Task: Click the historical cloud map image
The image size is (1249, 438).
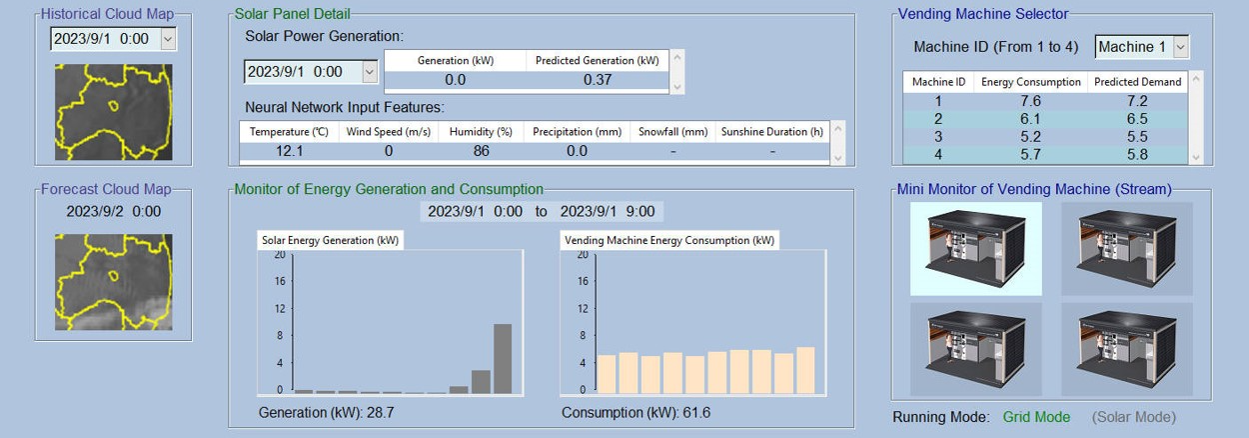Action: point(113,112)
